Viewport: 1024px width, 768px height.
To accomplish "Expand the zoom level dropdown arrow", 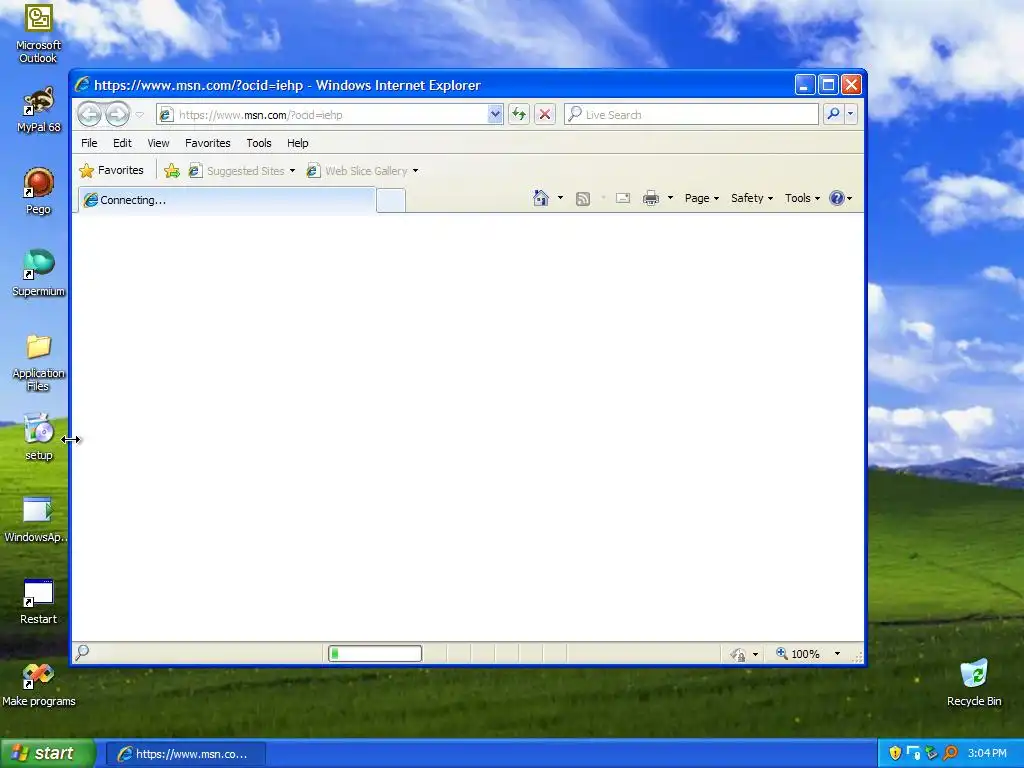I will coord(837,654).
